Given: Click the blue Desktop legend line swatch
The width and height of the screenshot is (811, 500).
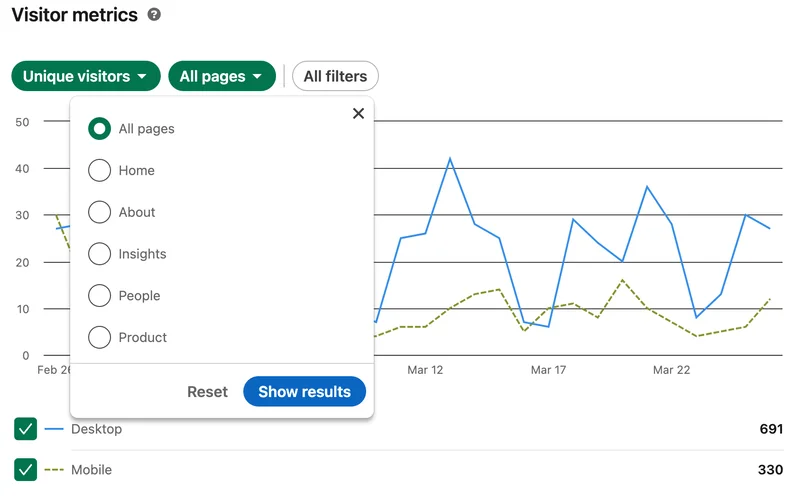Looking at the screenshot, I should 55,429.
